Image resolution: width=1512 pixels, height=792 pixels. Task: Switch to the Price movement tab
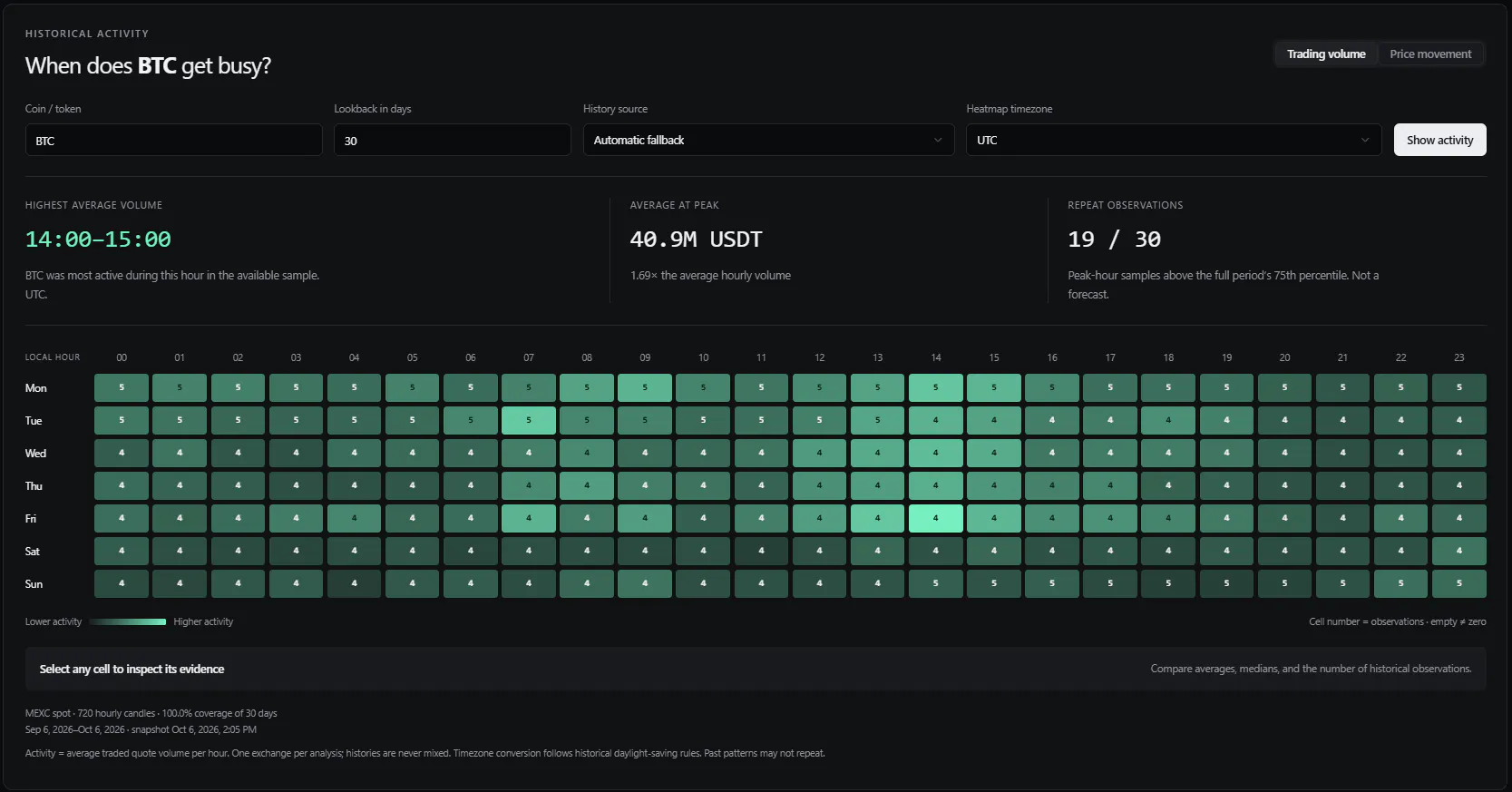[1430, 54]
